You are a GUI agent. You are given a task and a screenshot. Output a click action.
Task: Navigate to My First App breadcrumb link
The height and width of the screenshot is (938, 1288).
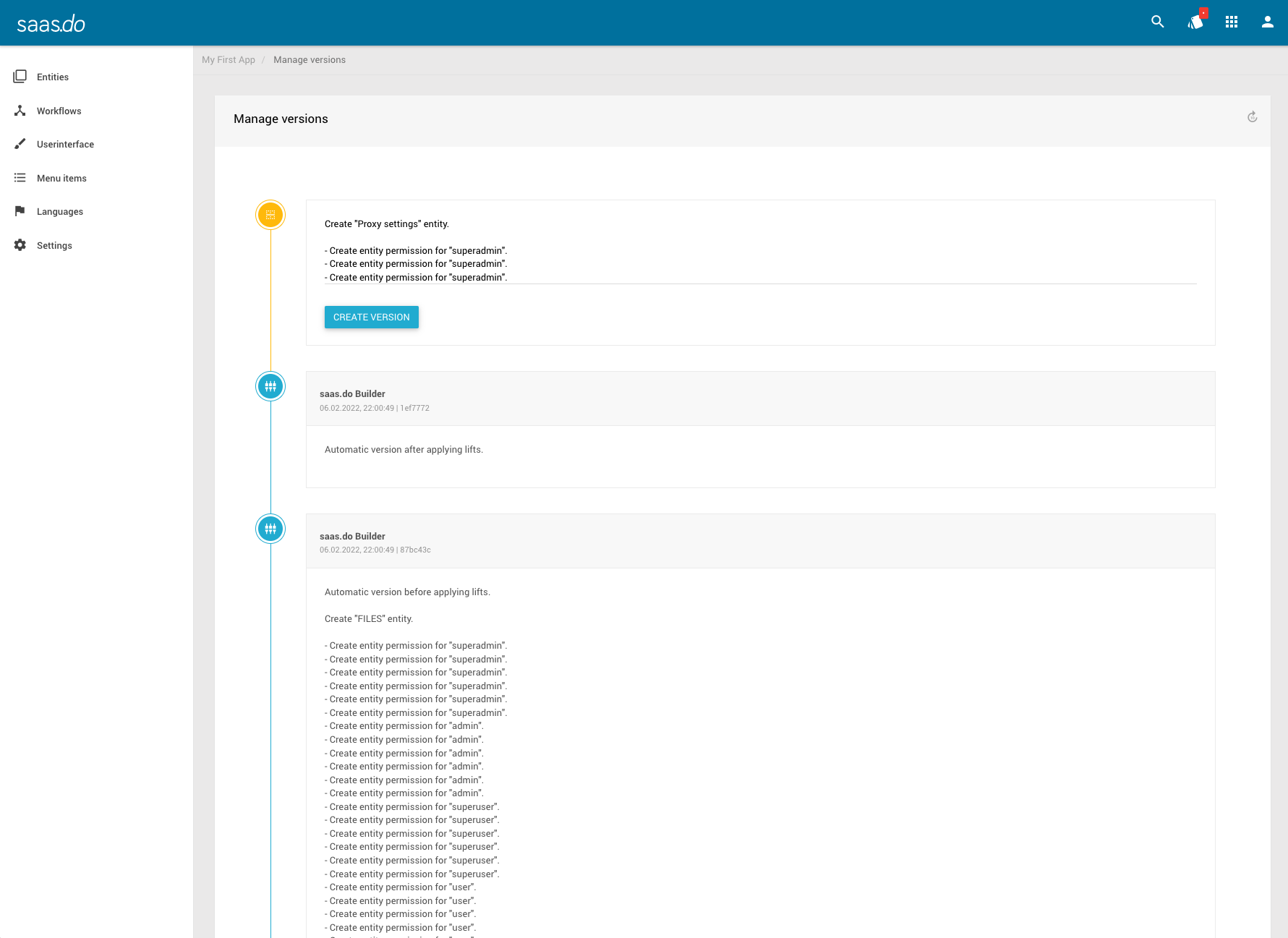(x=228, y=59)
